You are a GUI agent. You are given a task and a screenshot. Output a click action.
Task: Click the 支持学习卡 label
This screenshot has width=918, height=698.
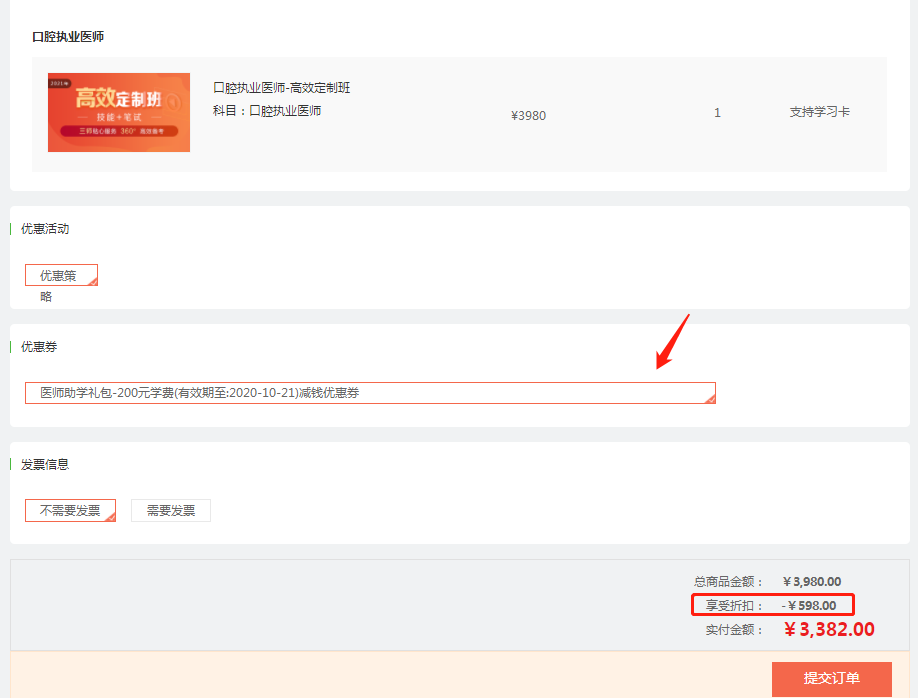pos(819,112)
